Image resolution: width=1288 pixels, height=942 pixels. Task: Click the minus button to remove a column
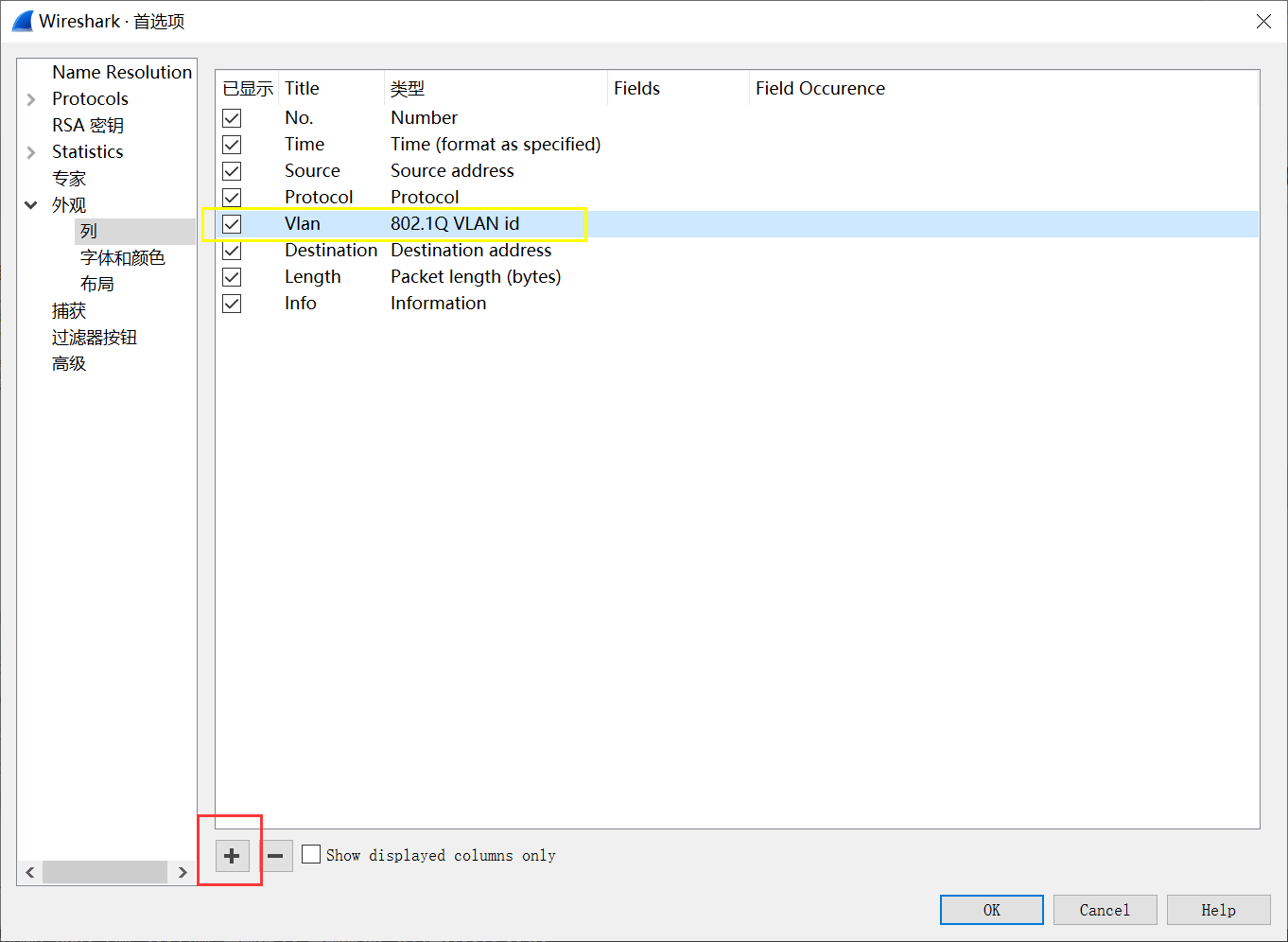pyautogui.click(x=275, y=856)
